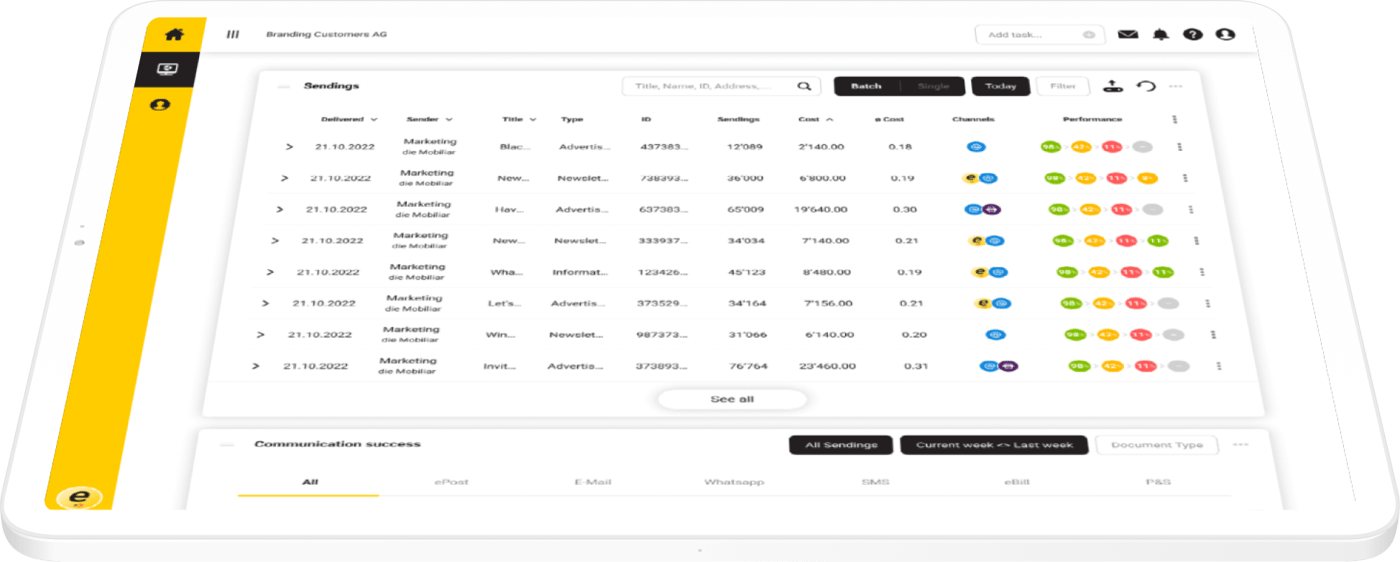The image size is (1400, 562).
Task: Open the three-dot menu of Sendings panel
Action: pos(1176,86)
